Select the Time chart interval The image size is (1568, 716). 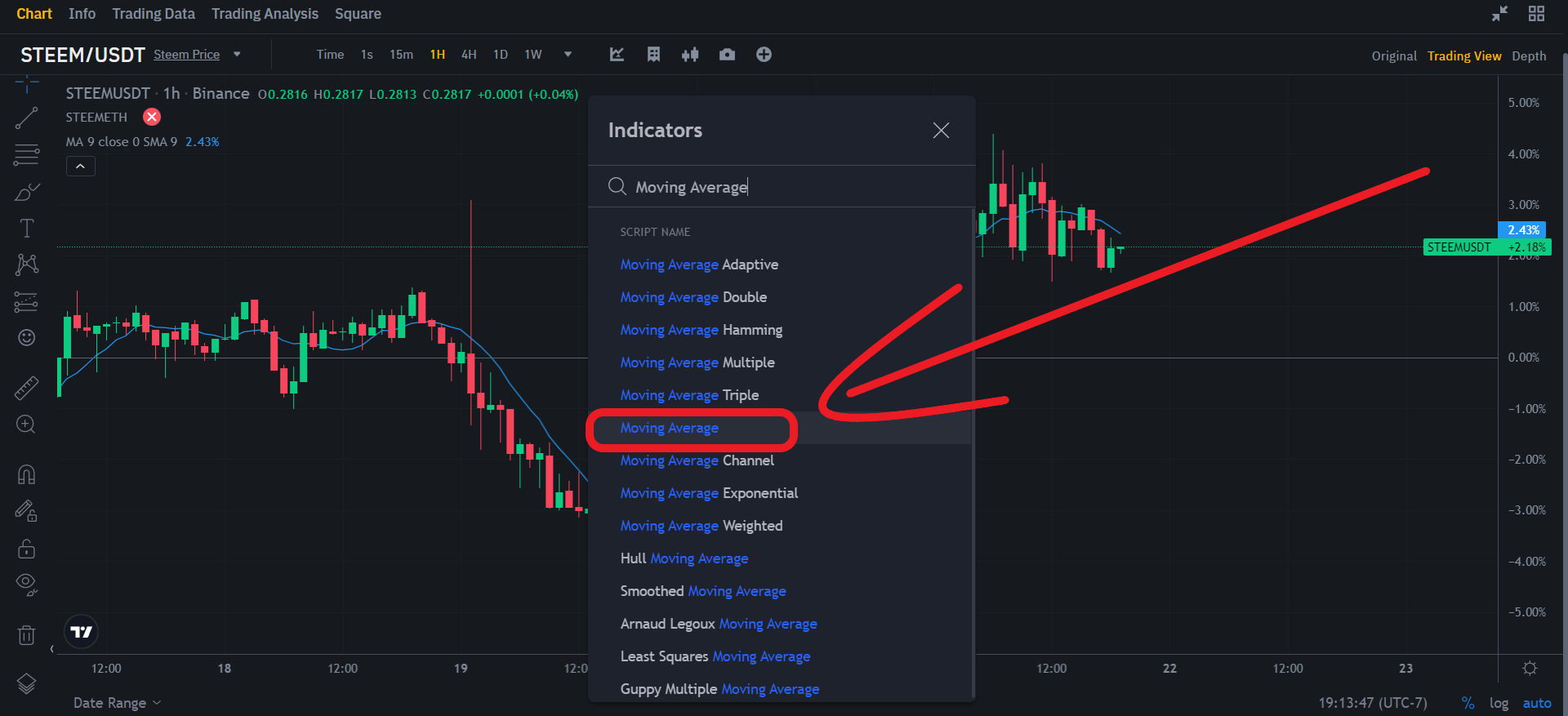[x=330, y=55]
